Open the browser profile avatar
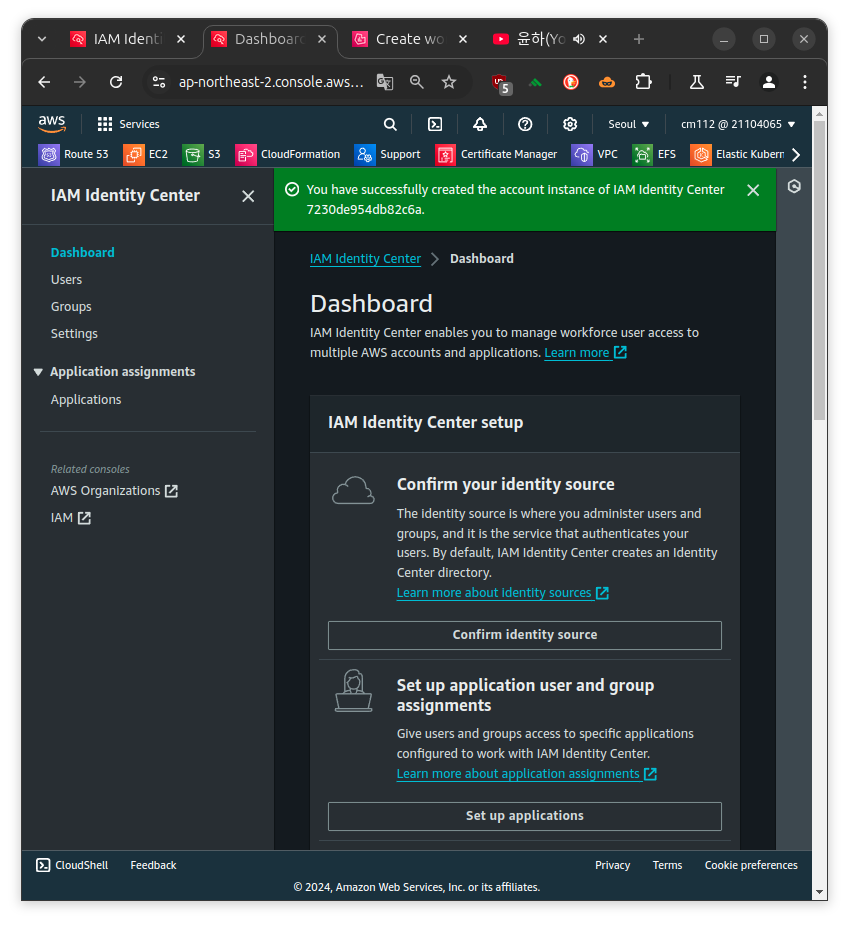The width and height of the screenshot is (849, 925). click(769, 82)
